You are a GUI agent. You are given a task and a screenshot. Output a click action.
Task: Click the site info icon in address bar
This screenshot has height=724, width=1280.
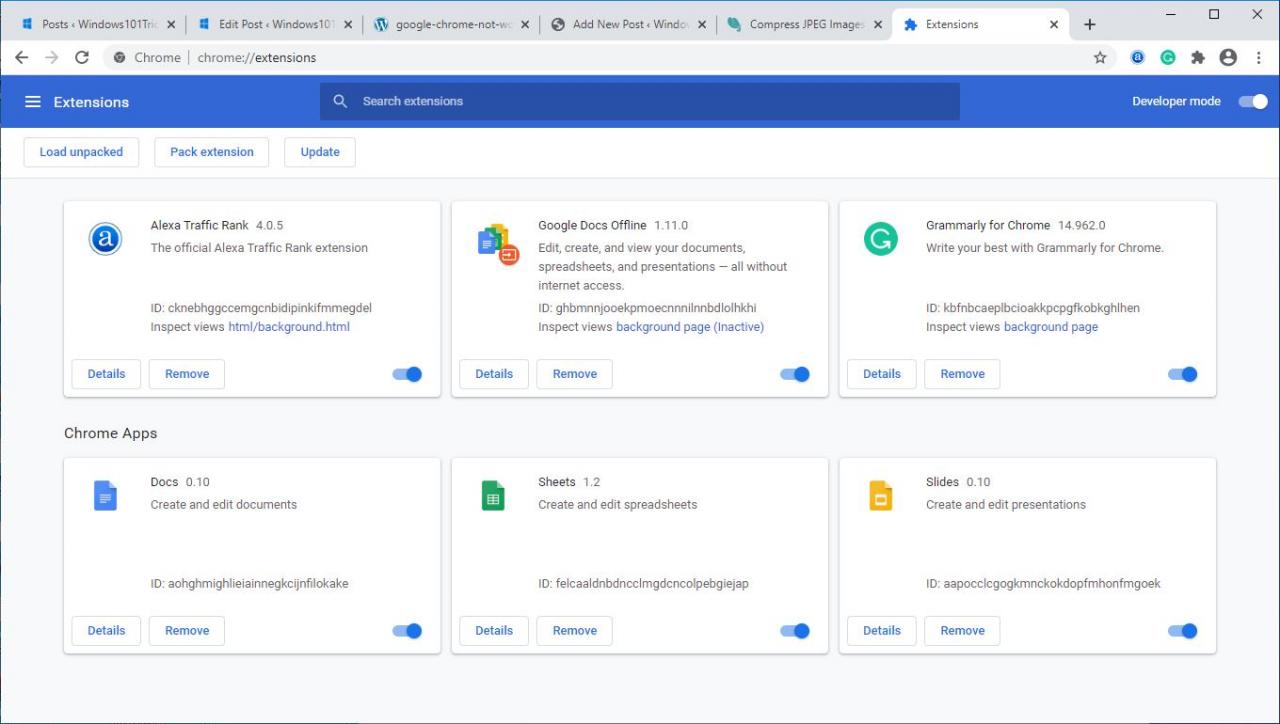pos(120,58)
